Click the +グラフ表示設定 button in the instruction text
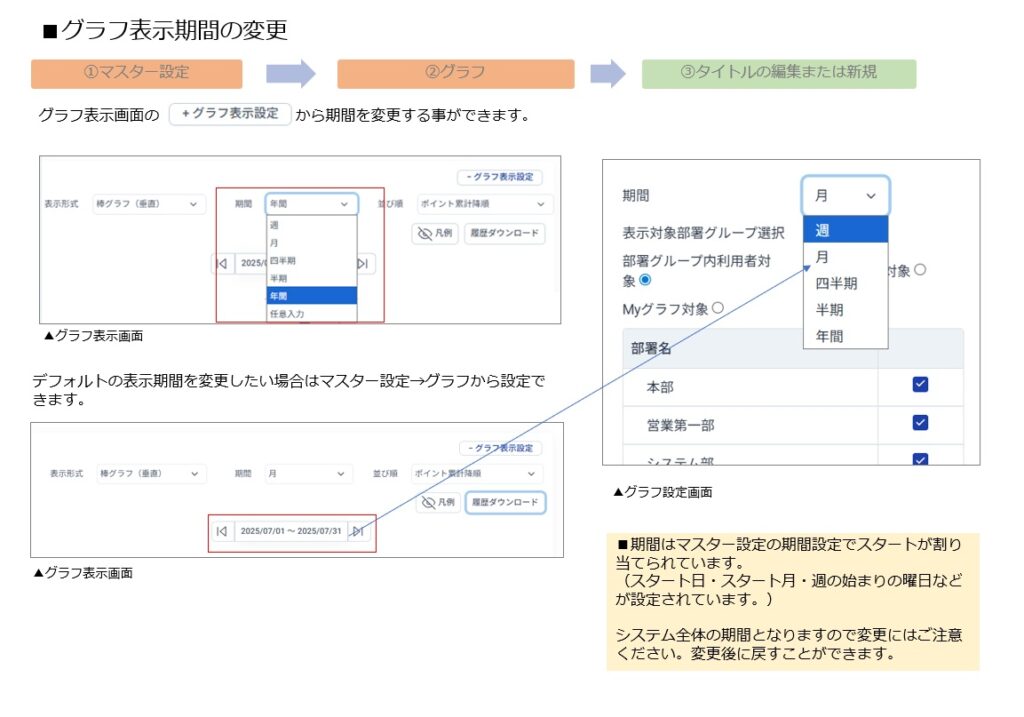This screenshot has height=717, width=1024. pyautogui.click(x=230, y=114)
